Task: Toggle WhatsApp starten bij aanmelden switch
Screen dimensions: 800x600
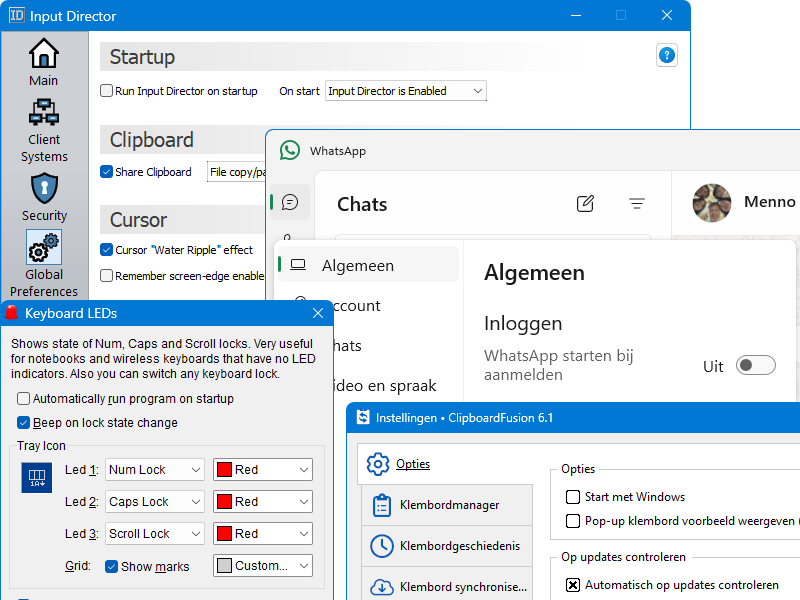Action: pyautogui.click(x=756, y=365)
